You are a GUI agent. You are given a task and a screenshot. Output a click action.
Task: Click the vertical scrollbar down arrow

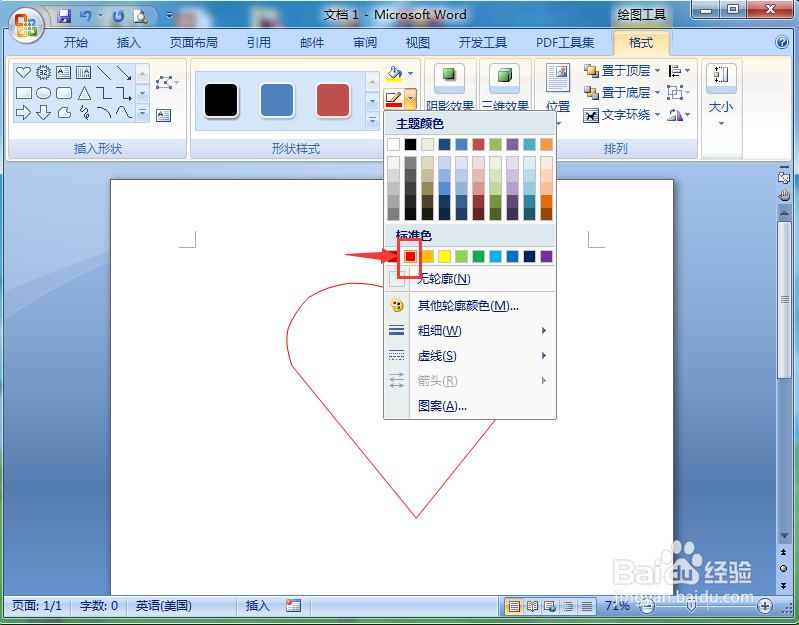tap(784, 535)
